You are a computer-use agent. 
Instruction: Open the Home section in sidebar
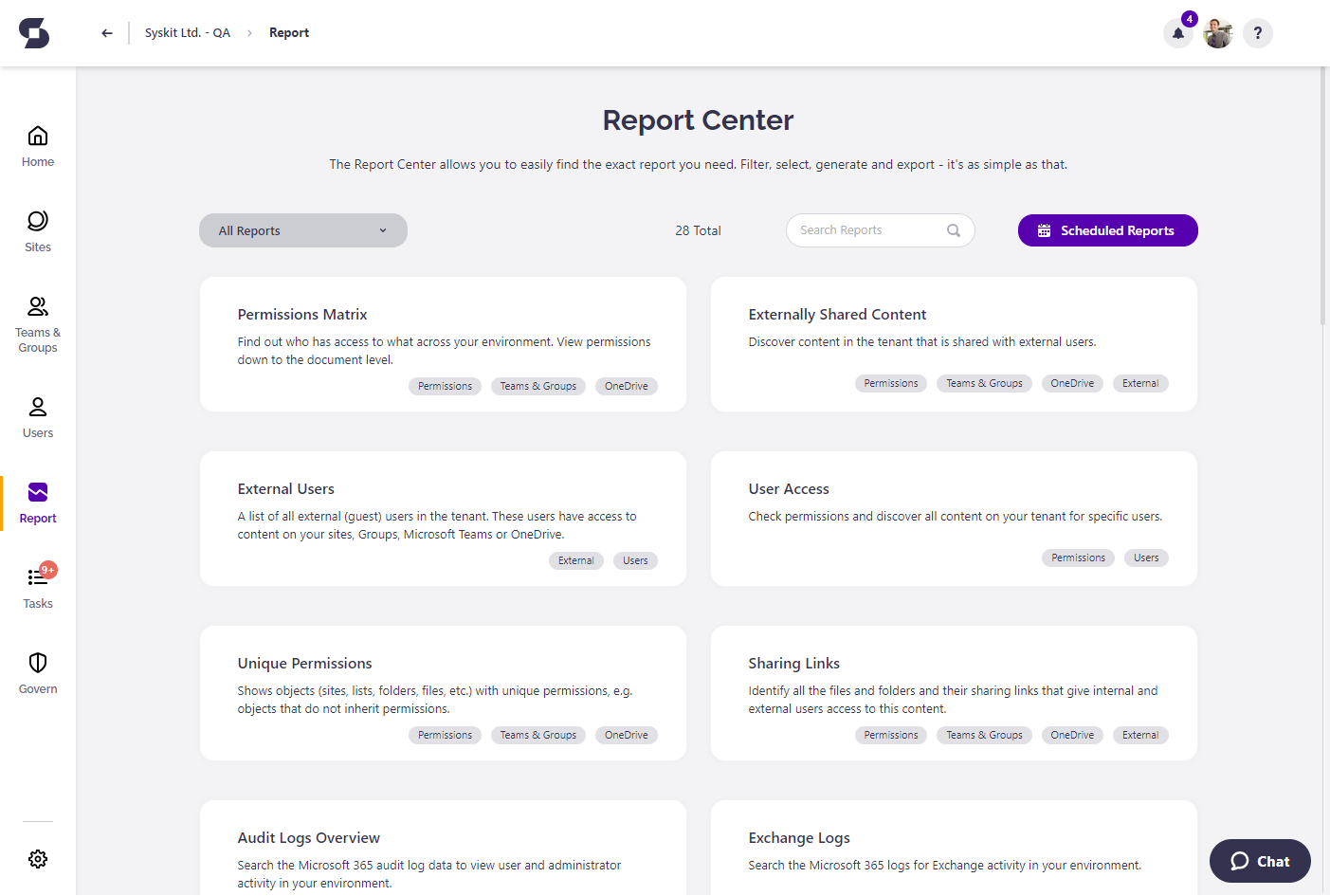38,144
